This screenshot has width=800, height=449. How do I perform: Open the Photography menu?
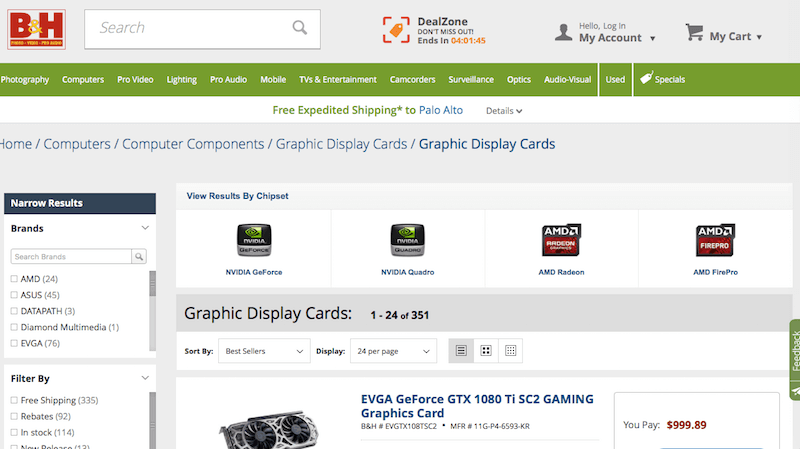click(x=24, y=80)
